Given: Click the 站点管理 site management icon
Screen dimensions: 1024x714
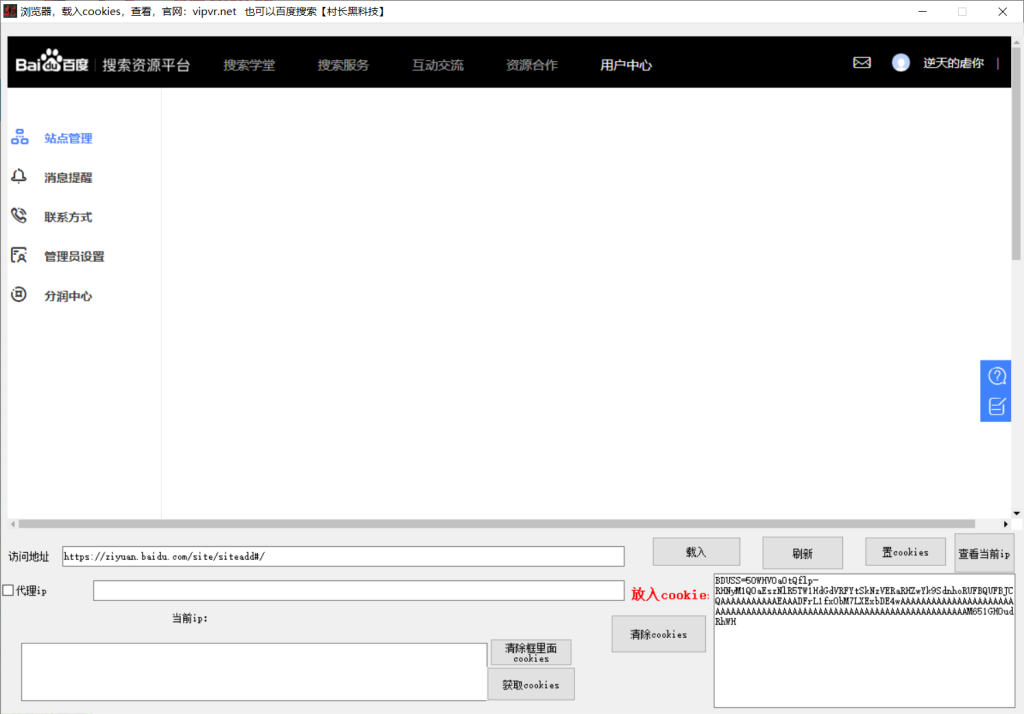Looking at the screenshot, I should point(20,138).
